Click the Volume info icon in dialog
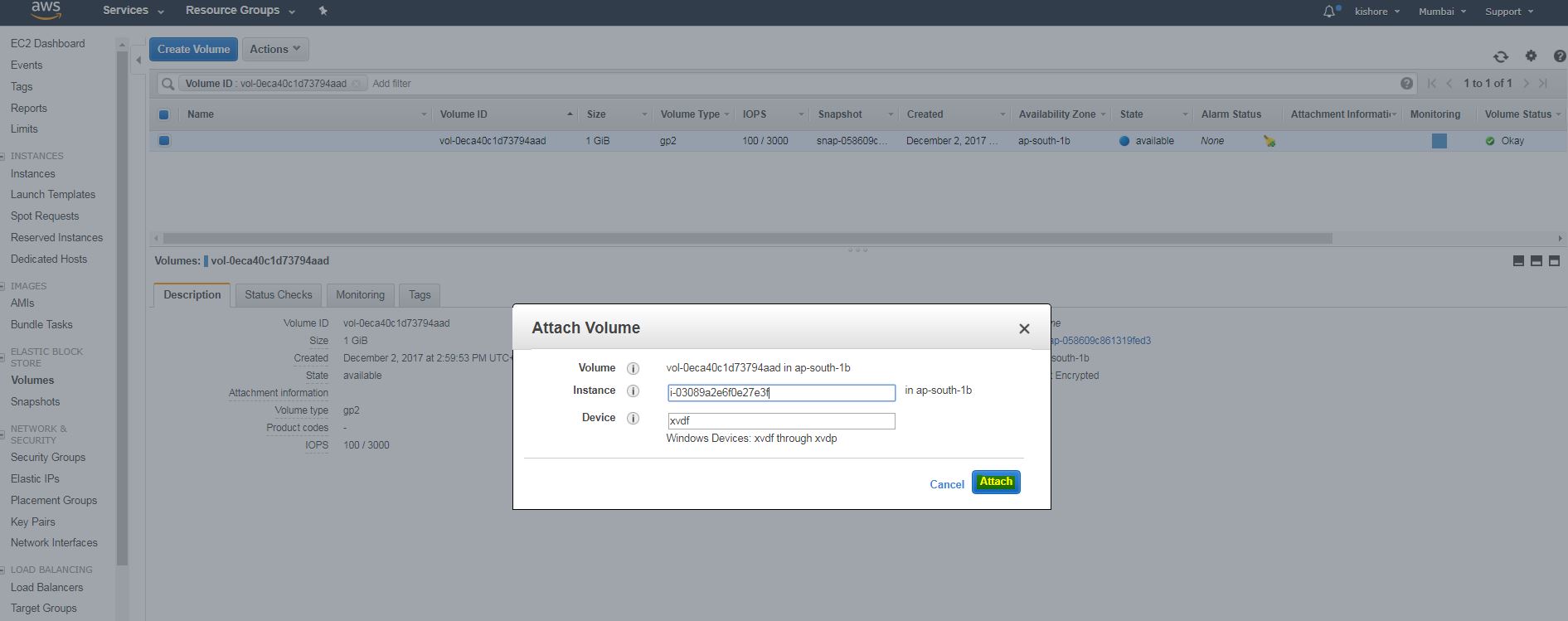The width and height of the screenshot is (1568, 621). (x=633, y=368)
